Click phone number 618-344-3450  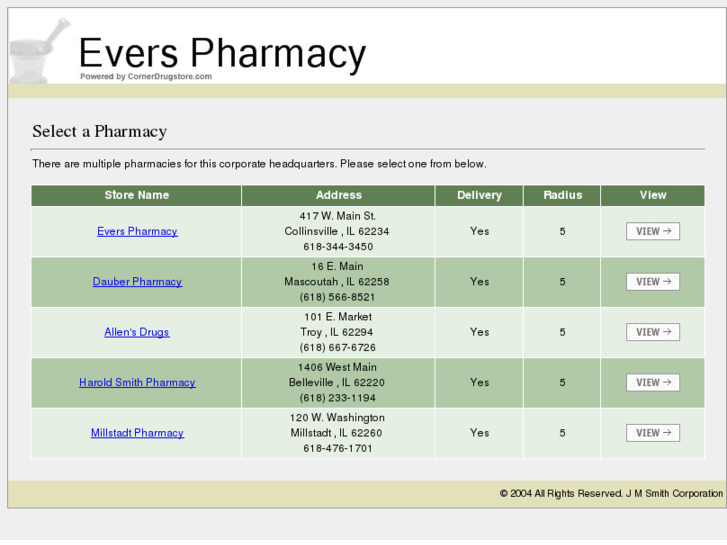[338, 247]
